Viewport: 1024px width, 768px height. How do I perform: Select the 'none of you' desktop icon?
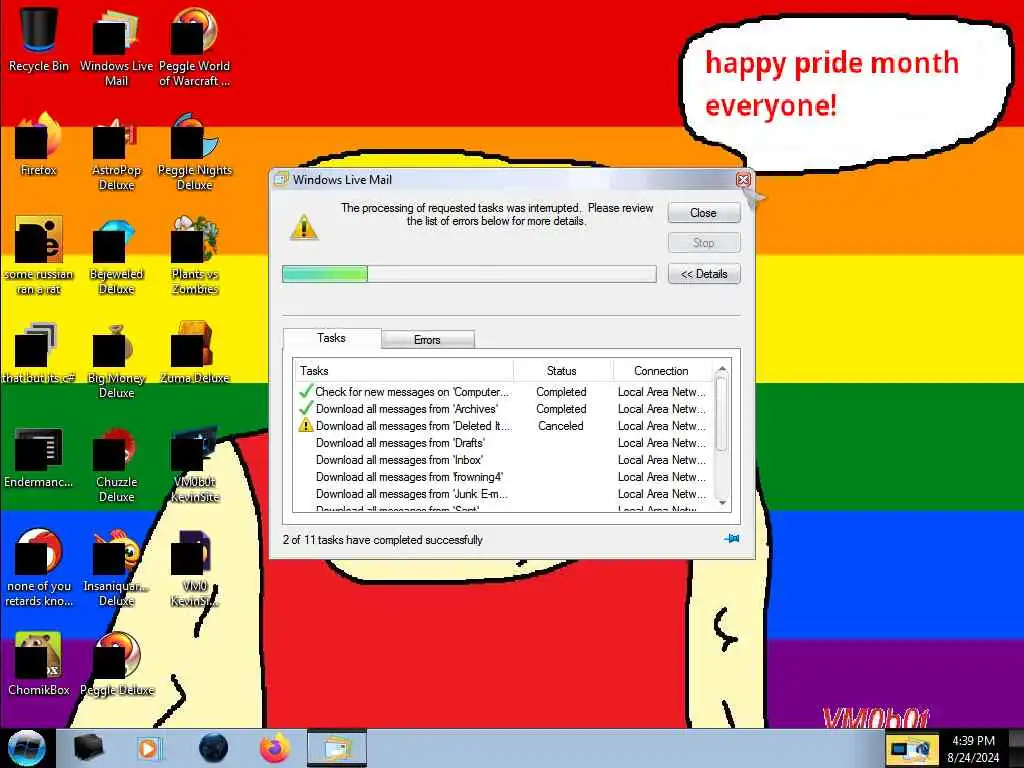[x=39, y=567]
